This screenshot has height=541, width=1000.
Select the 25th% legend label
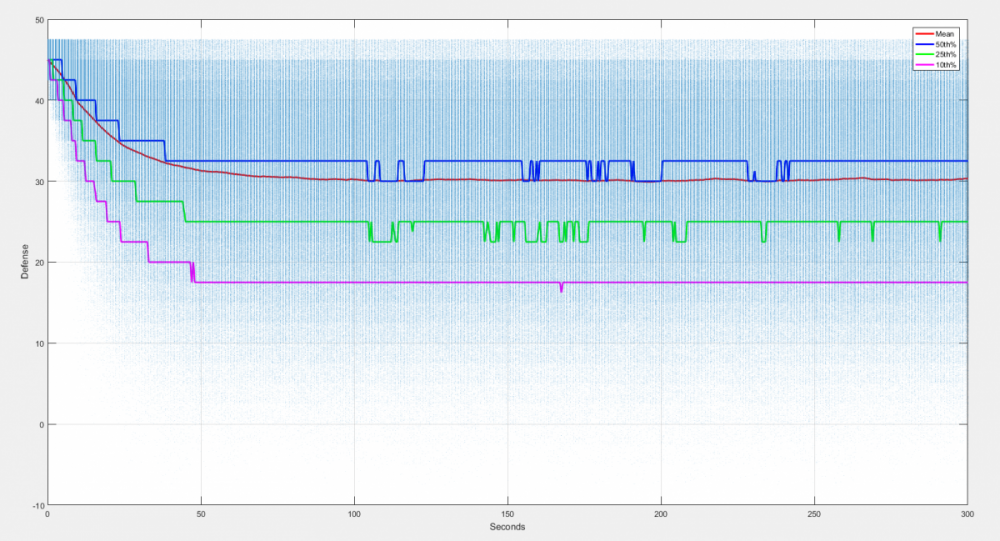tap(946, 54)
